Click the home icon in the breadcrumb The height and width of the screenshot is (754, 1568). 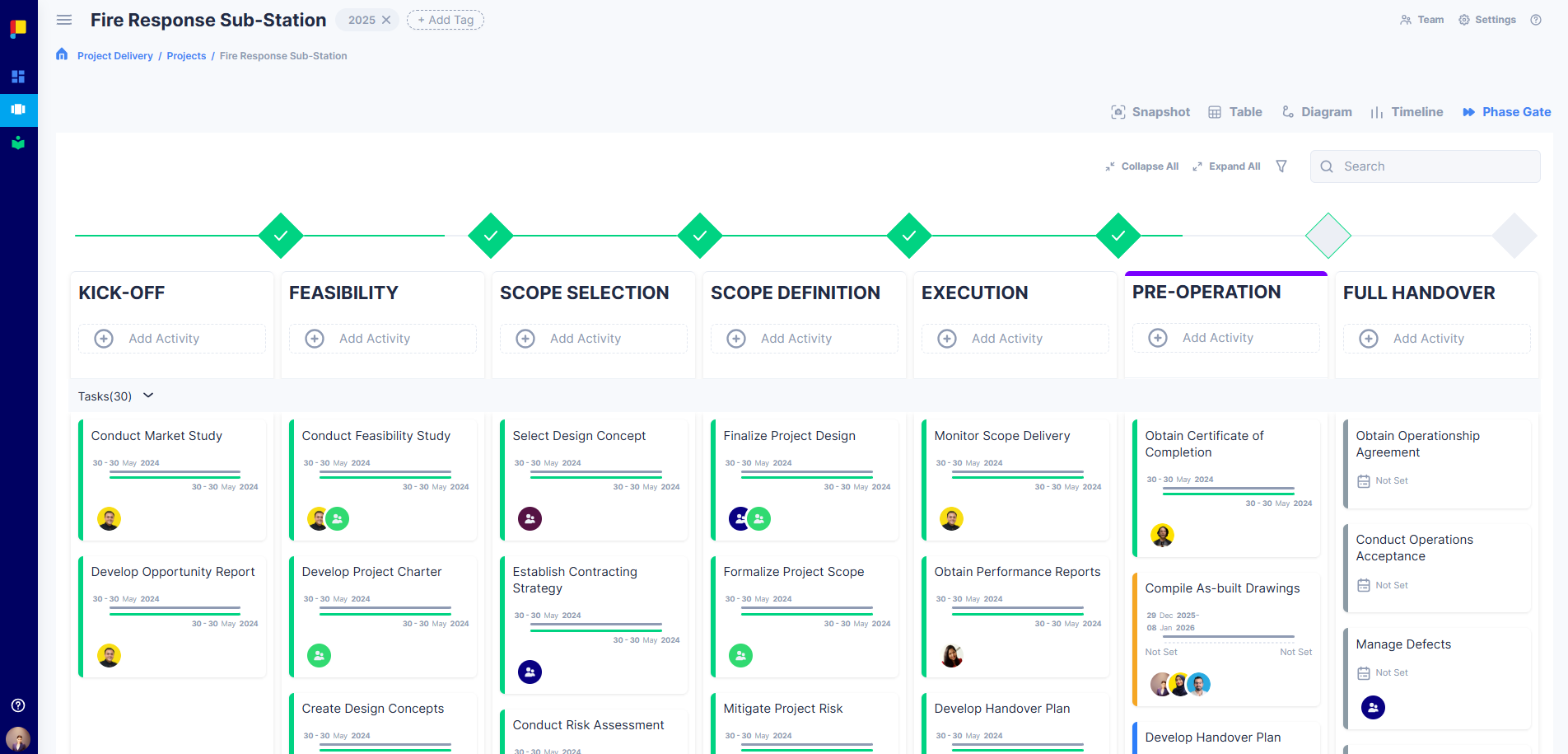[x=62, y=54]
